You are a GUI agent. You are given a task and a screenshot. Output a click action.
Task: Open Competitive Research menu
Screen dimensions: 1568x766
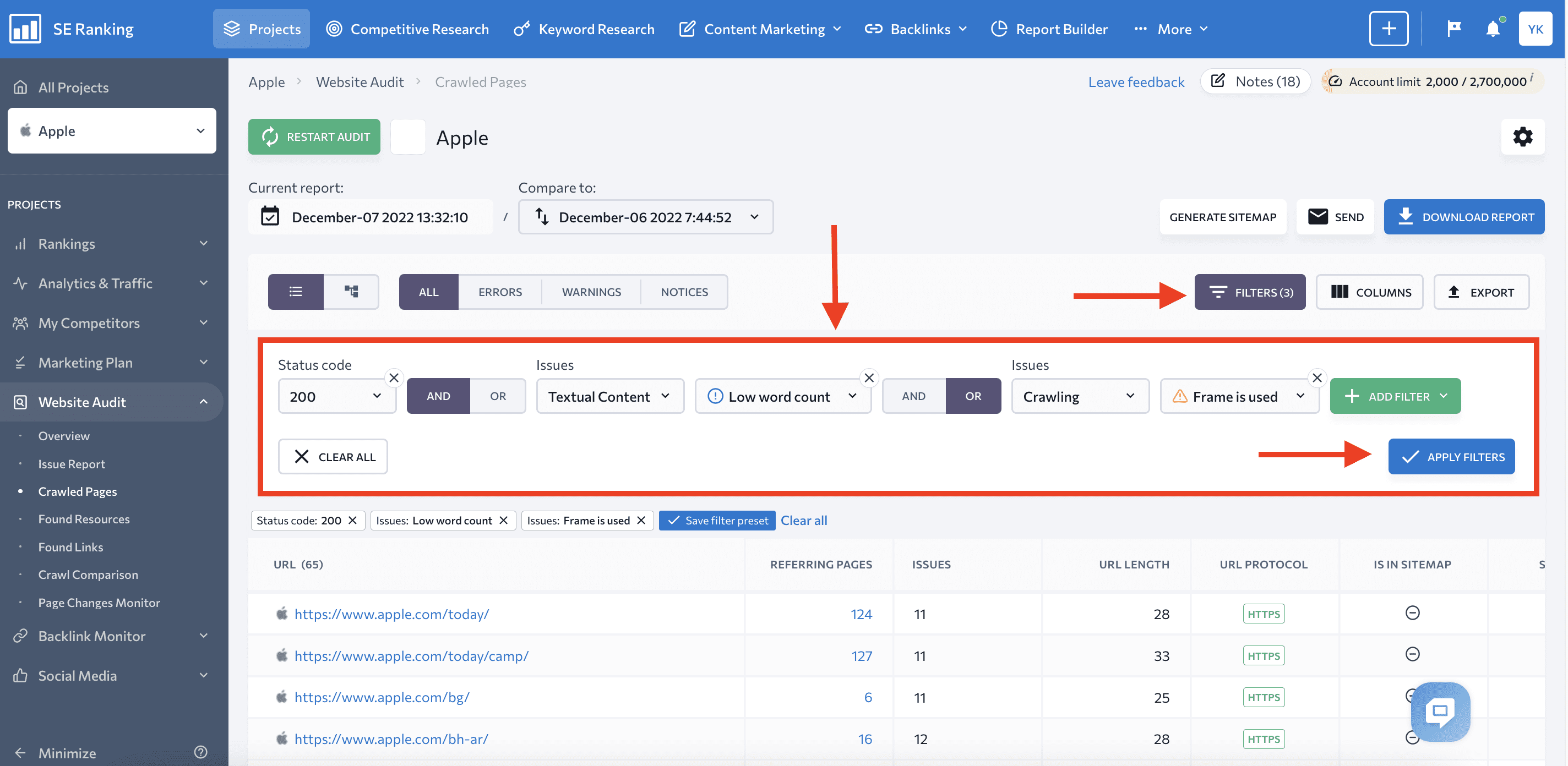click(407, 29)
